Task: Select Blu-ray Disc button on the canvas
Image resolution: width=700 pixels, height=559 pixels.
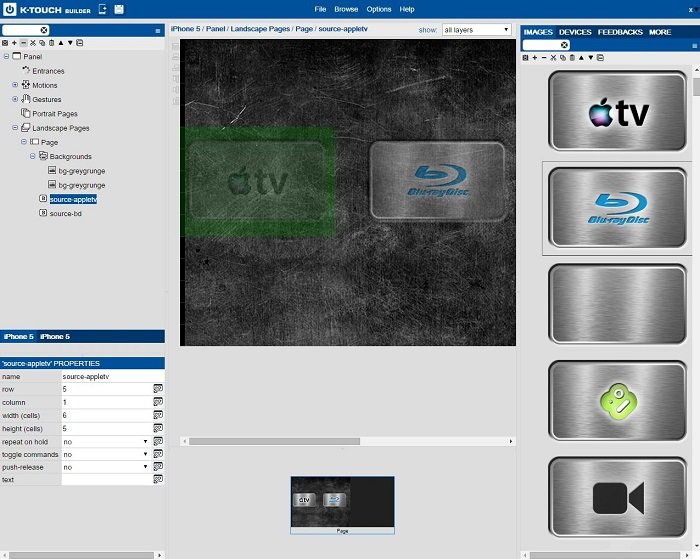Action: pyautogui.click(x=438, y=181)
